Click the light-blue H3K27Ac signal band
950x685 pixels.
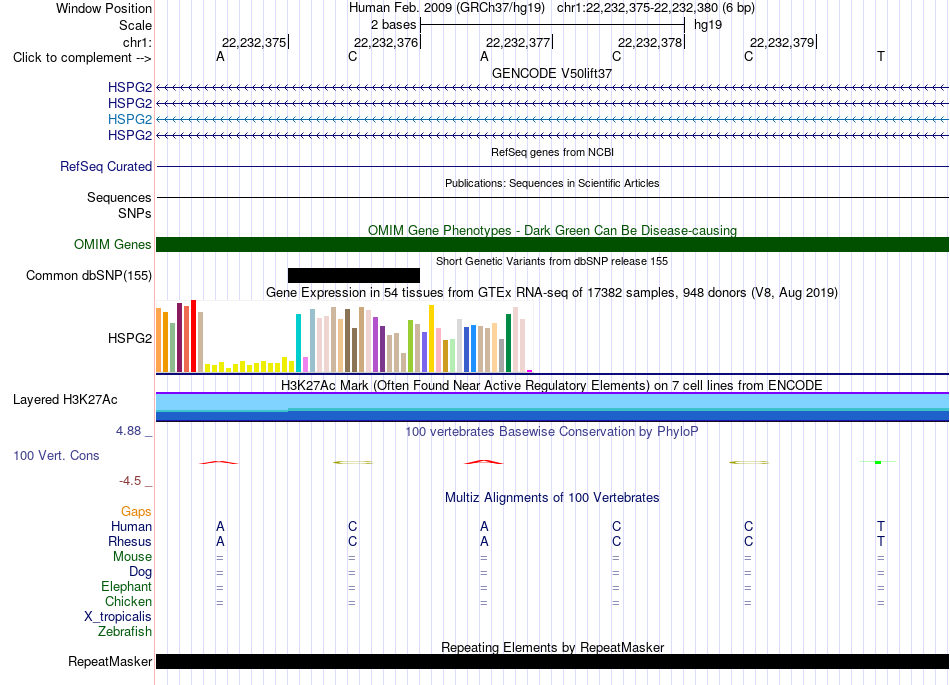pos(553,401)
